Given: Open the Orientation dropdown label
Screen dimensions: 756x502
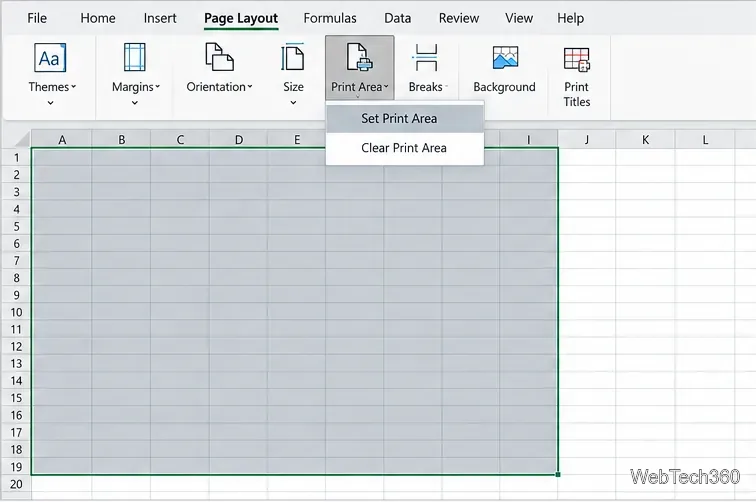Looking at the screenshot, I should coord(219,87).
